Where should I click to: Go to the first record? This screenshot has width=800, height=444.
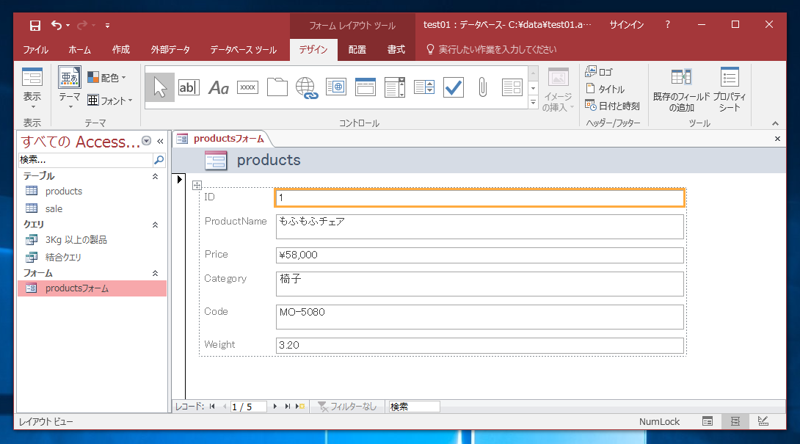coord(212,406)
